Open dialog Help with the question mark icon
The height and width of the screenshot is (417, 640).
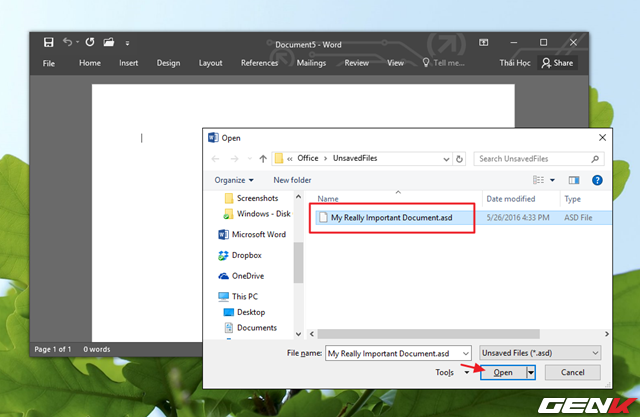click(x=597, y=180)
